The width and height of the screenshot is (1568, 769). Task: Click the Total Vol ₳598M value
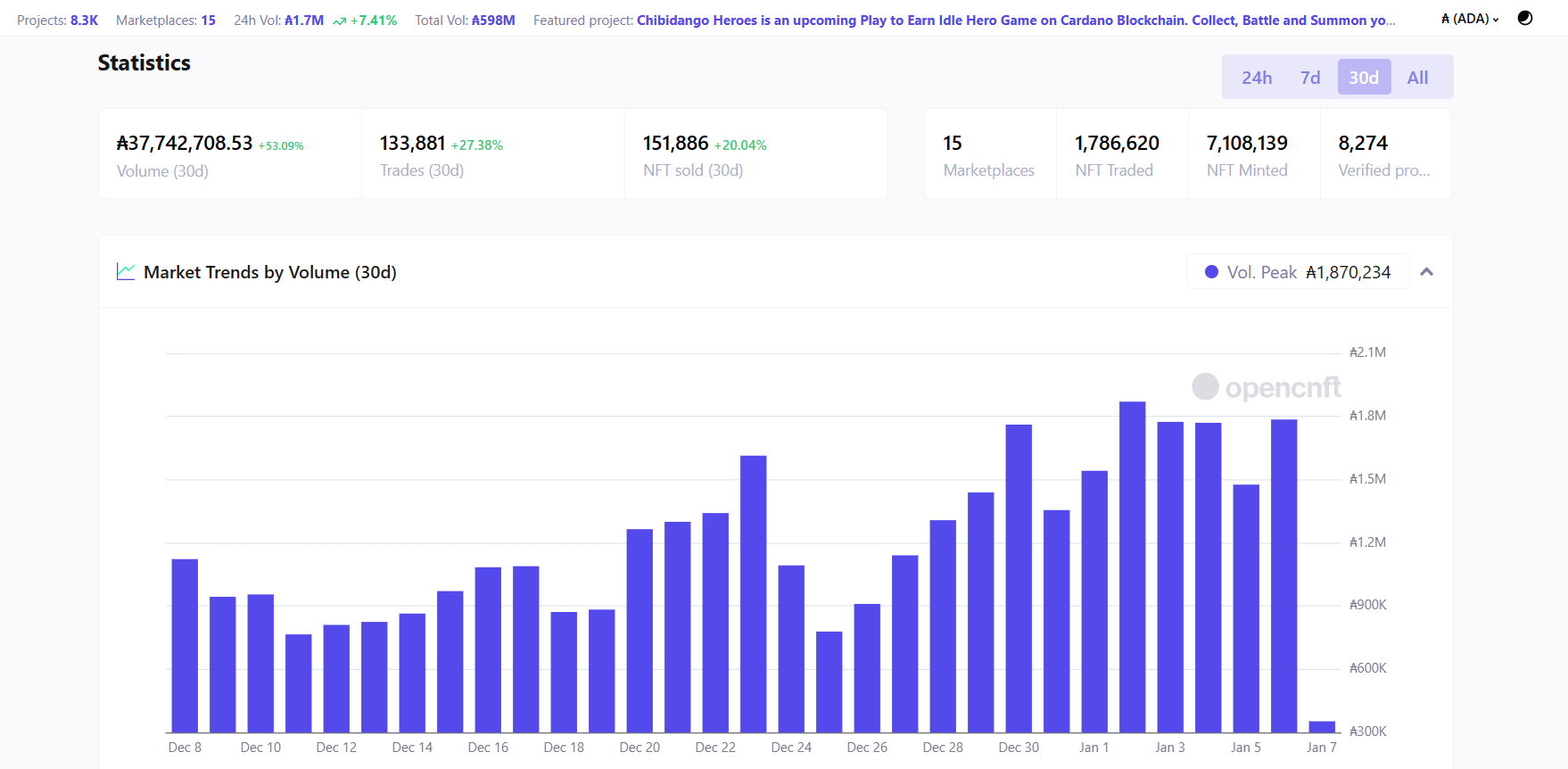493,20
